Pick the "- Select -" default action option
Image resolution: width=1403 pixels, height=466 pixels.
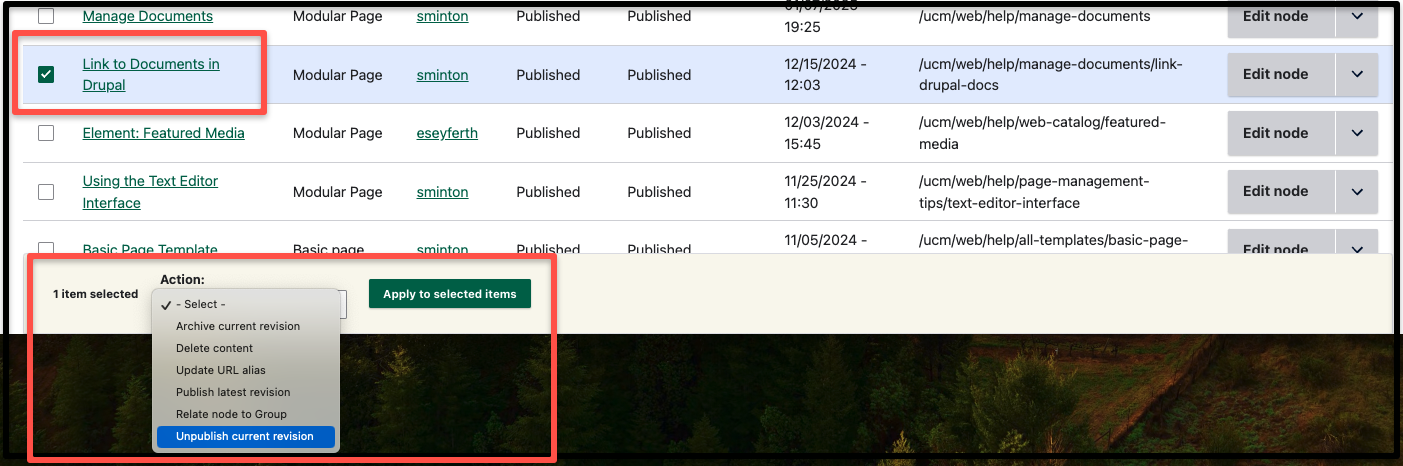(x=201, y=304)
